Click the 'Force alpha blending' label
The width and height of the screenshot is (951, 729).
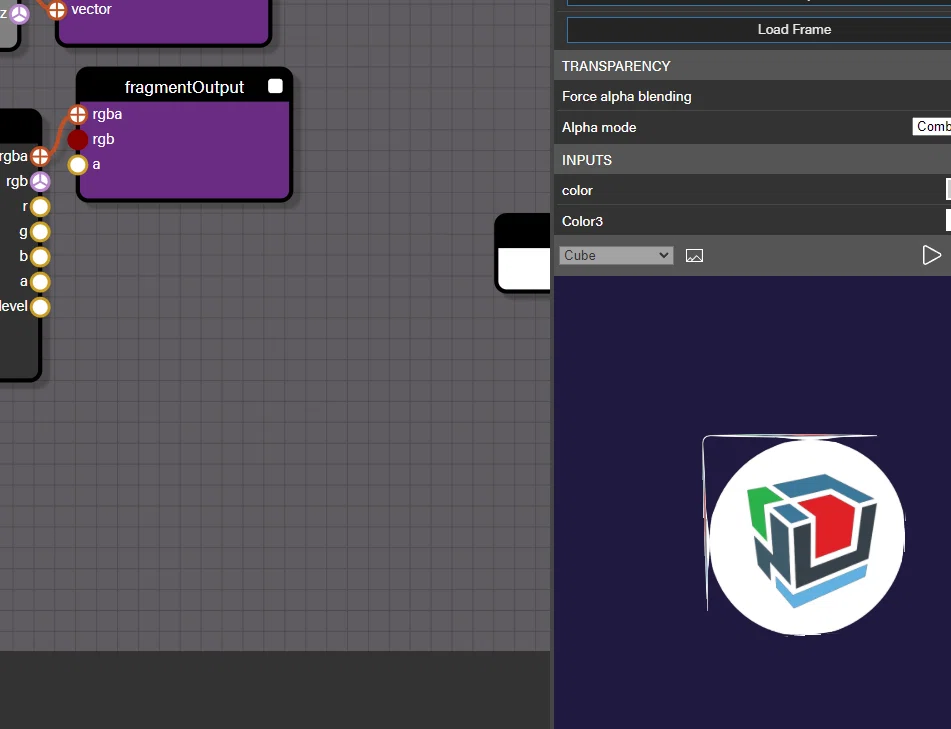click(x=627, y=96)
